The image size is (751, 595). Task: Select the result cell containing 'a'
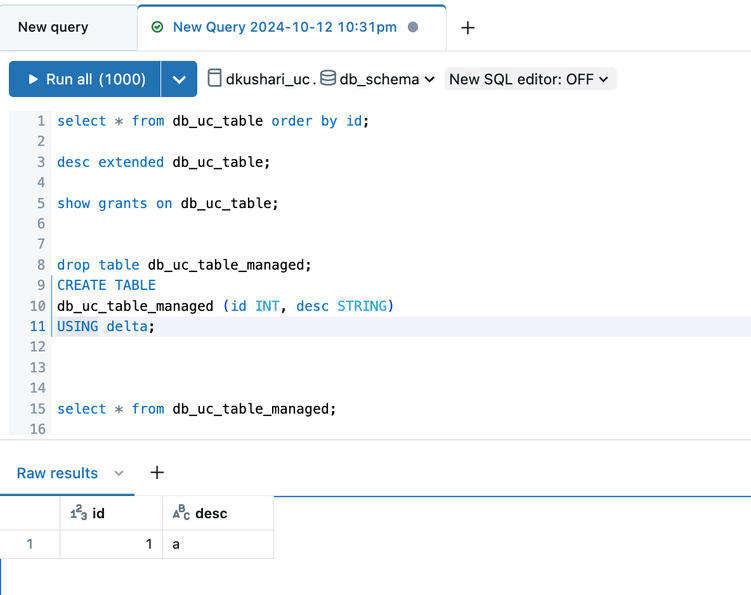[217, 544]
